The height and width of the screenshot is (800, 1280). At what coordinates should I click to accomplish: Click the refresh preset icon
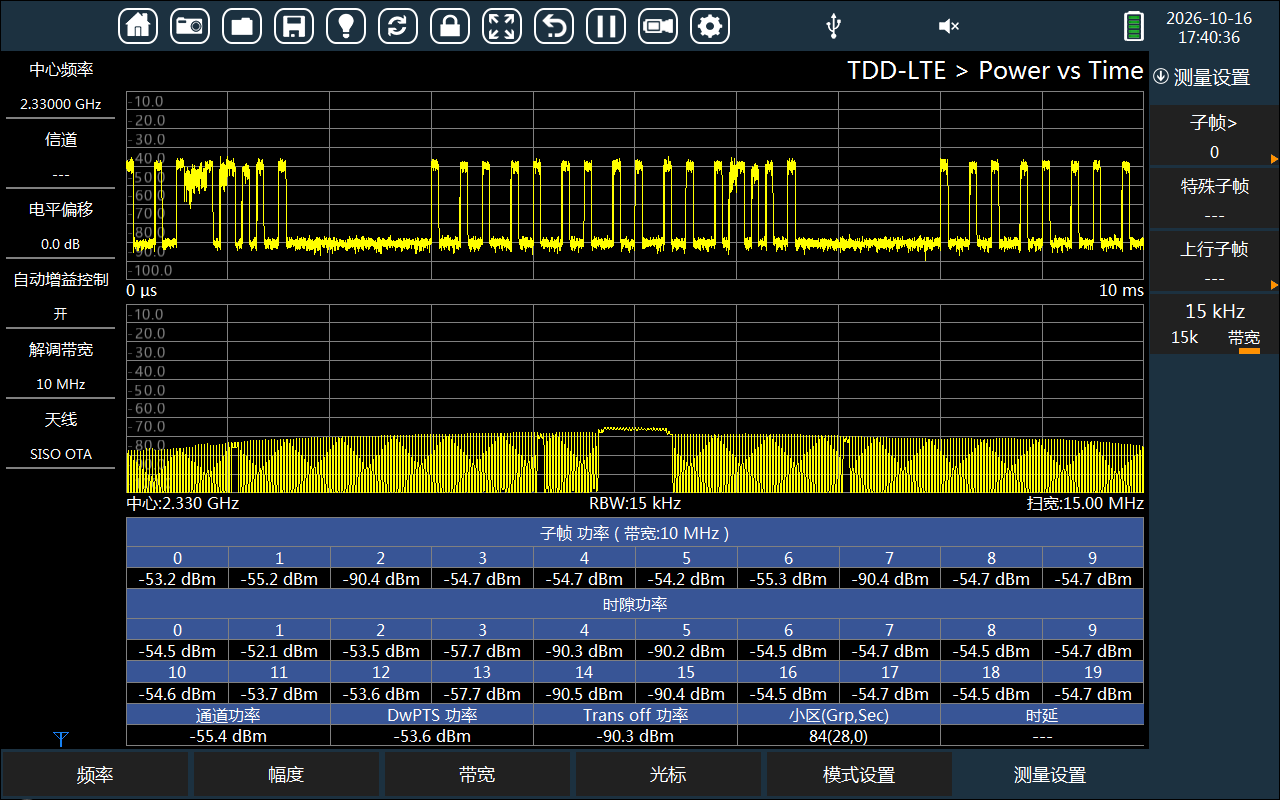[x=398, y=26]
